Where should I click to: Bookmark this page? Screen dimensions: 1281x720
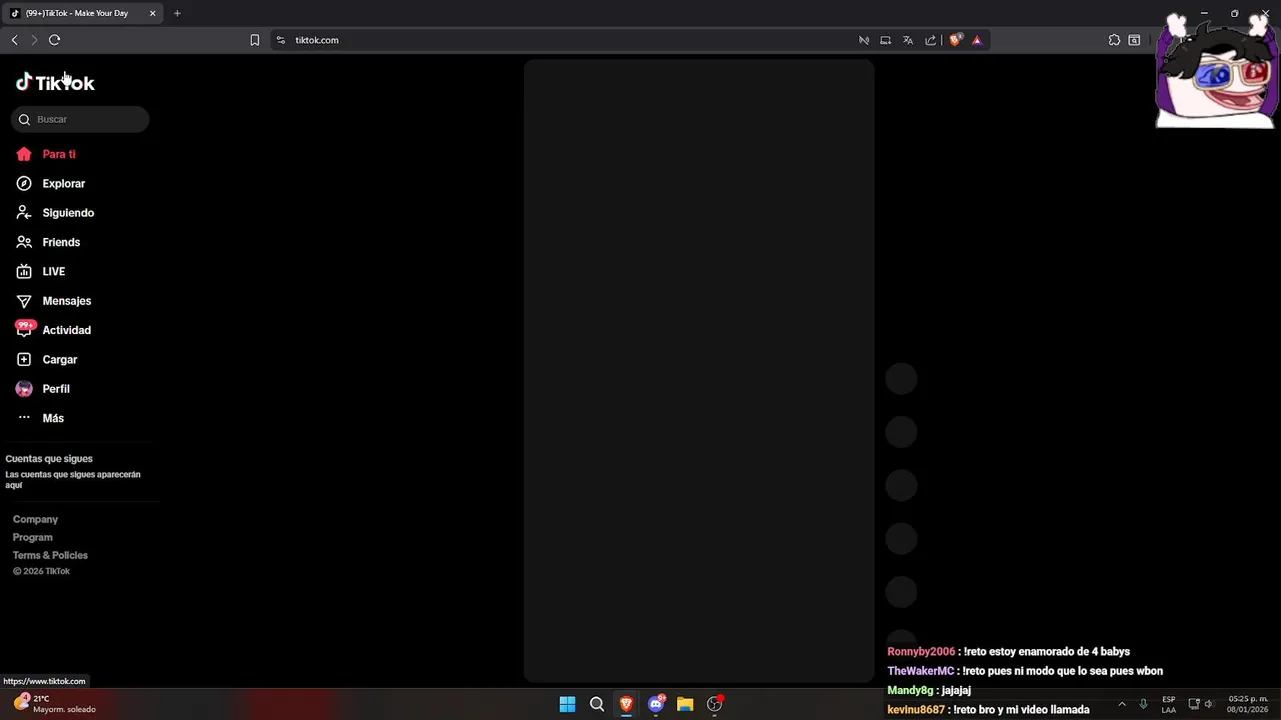click(x=254, y=40)
